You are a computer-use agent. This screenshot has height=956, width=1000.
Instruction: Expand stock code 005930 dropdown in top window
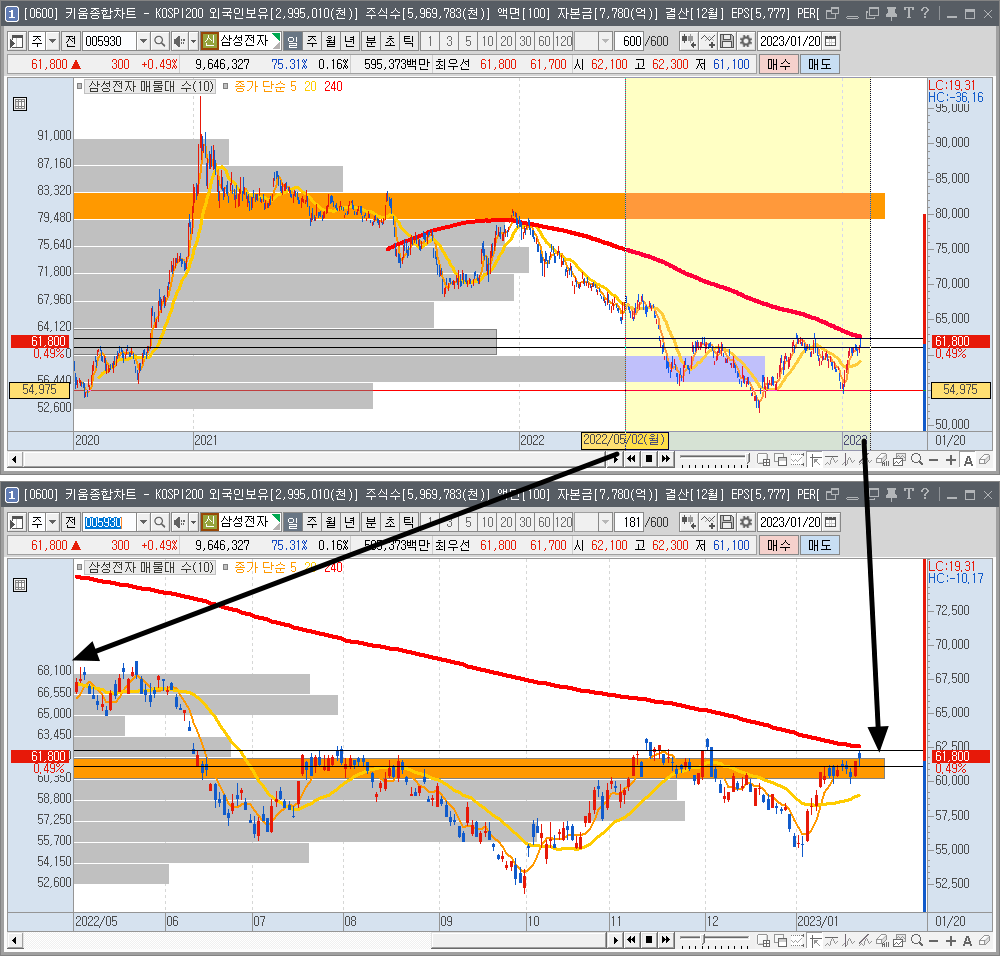click(x=143, y=41)
